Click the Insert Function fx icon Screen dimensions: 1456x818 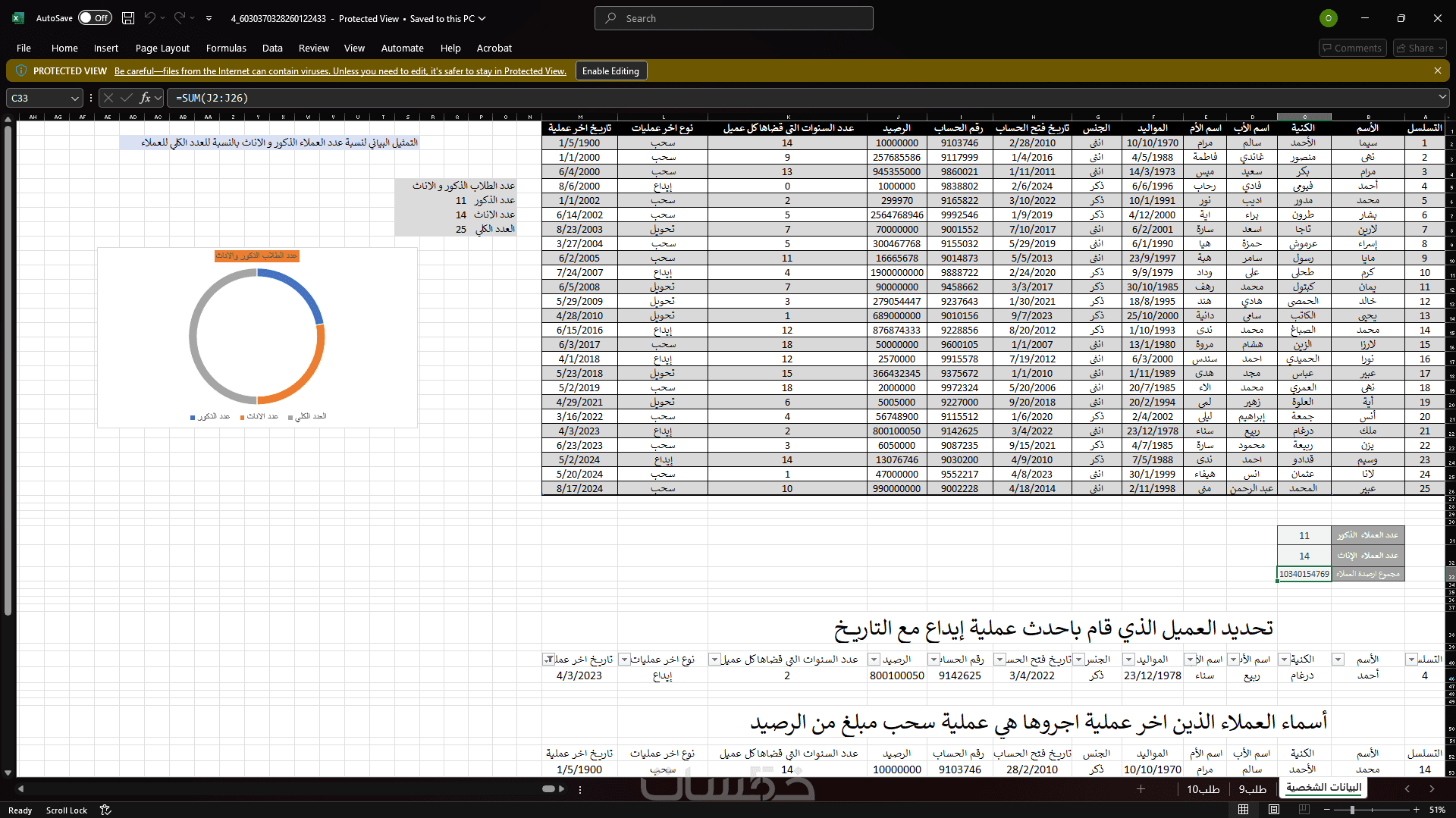point(145,98)
